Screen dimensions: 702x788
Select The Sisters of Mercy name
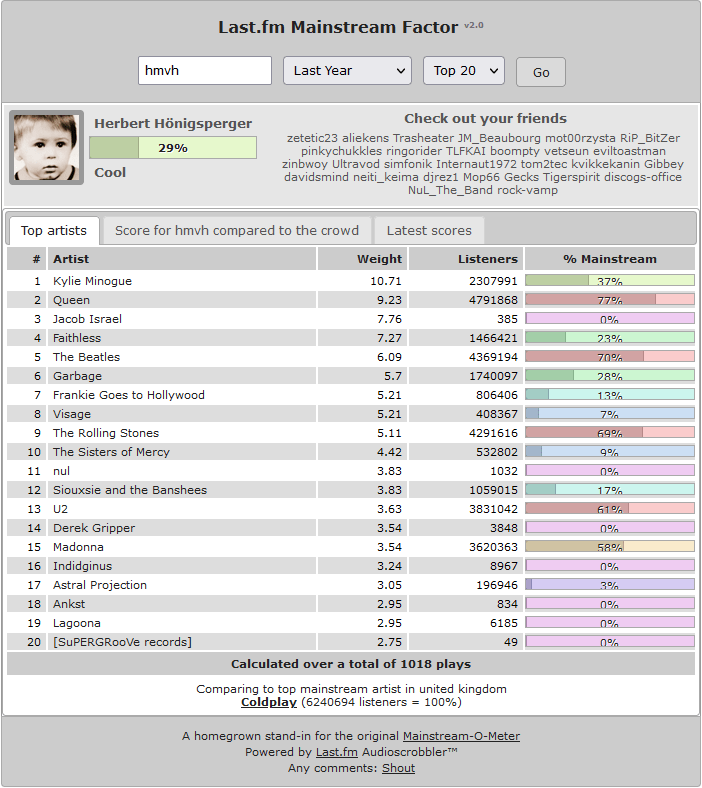coord(112,452)
